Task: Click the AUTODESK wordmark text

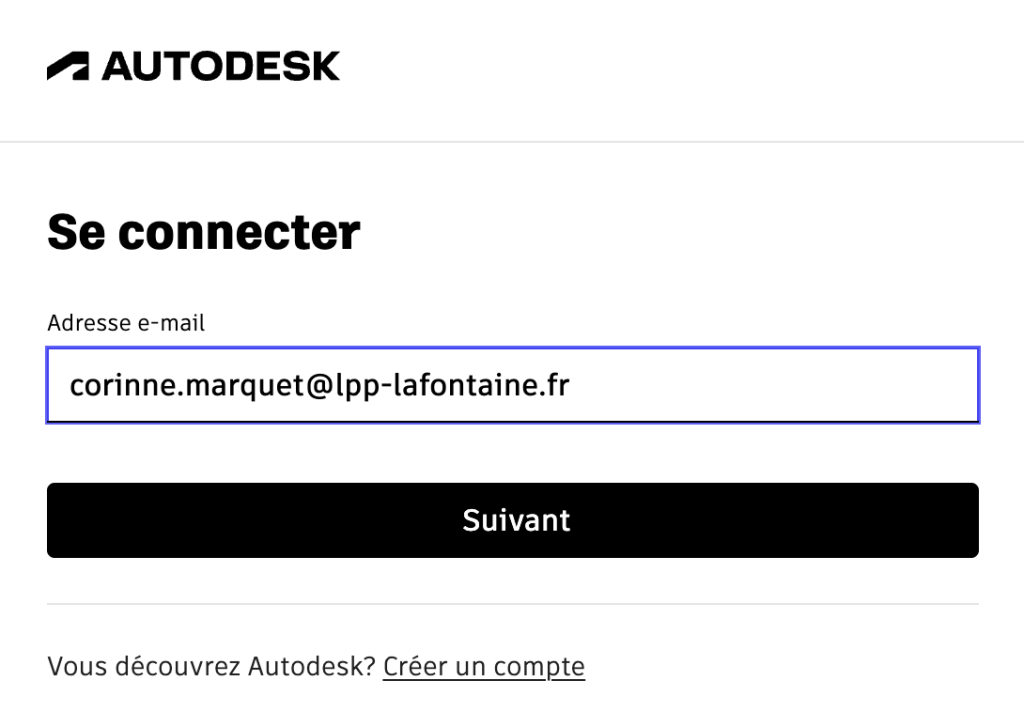Action: (221, 66)
